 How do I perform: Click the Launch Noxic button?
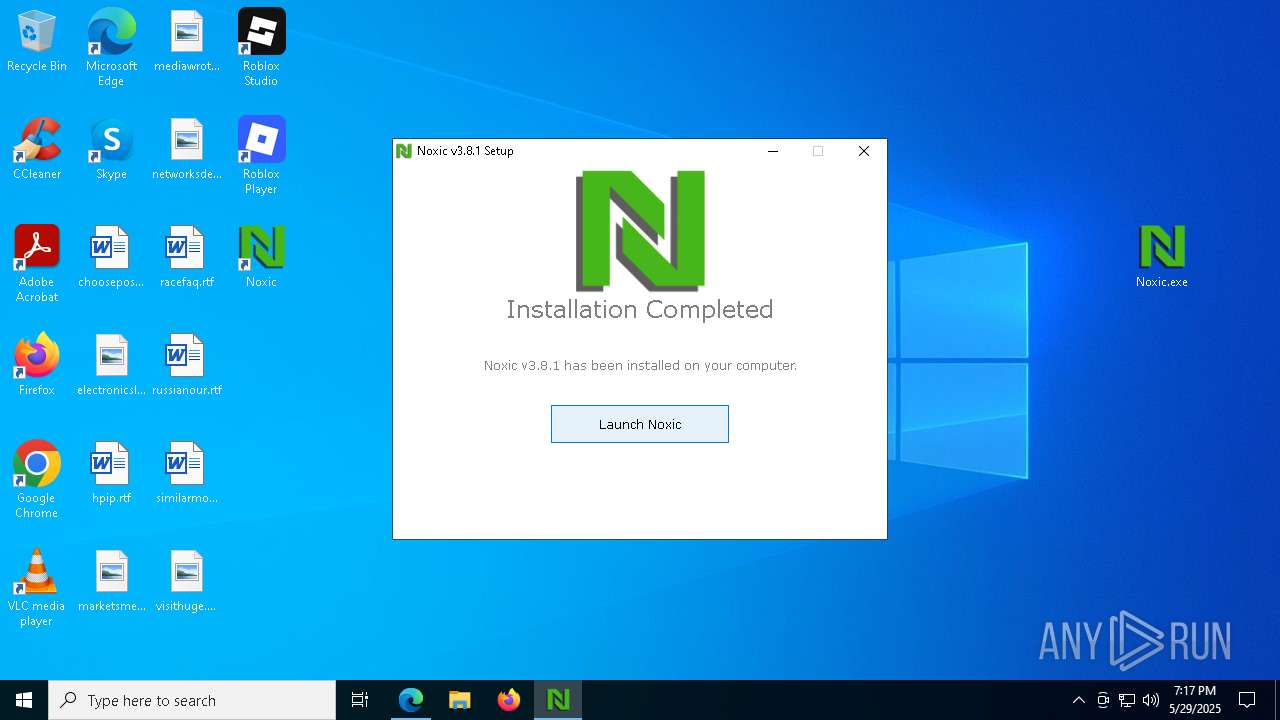640,424
